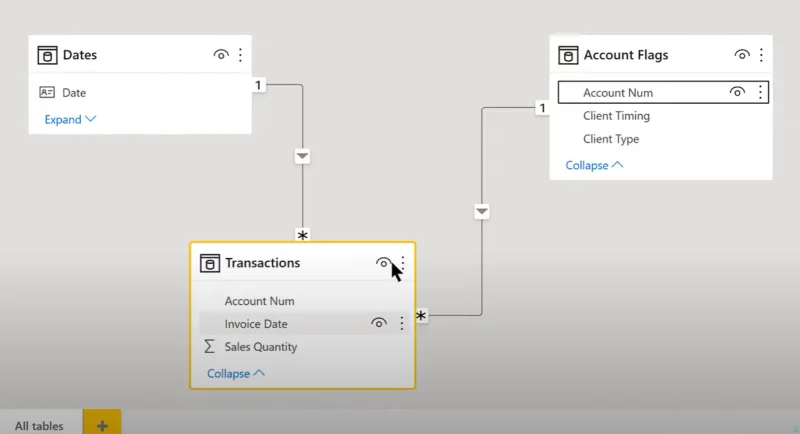Image resolution: width=800 pixels, height=434 pixels.
Task: Click the Date field type icon
Action: click(47, 92)
